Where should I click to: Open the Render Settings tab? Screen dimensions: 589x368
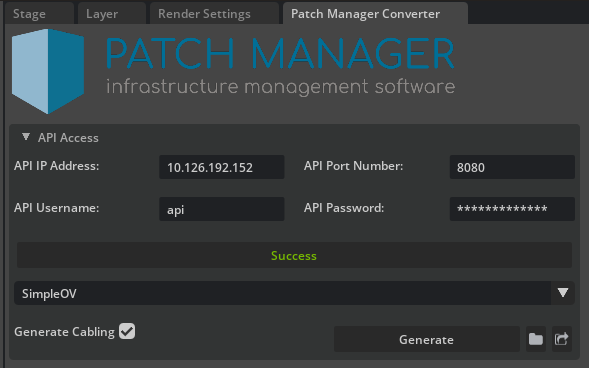click(x=214, y=14)
